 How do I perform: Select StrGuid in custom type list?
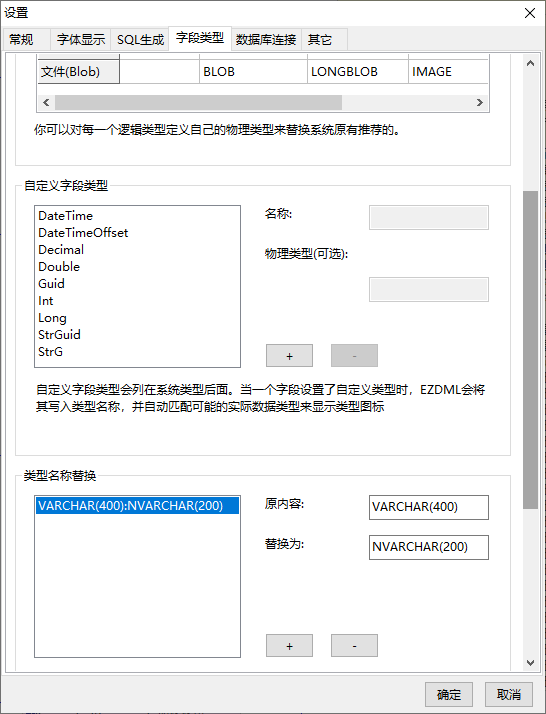coord(137,335)
